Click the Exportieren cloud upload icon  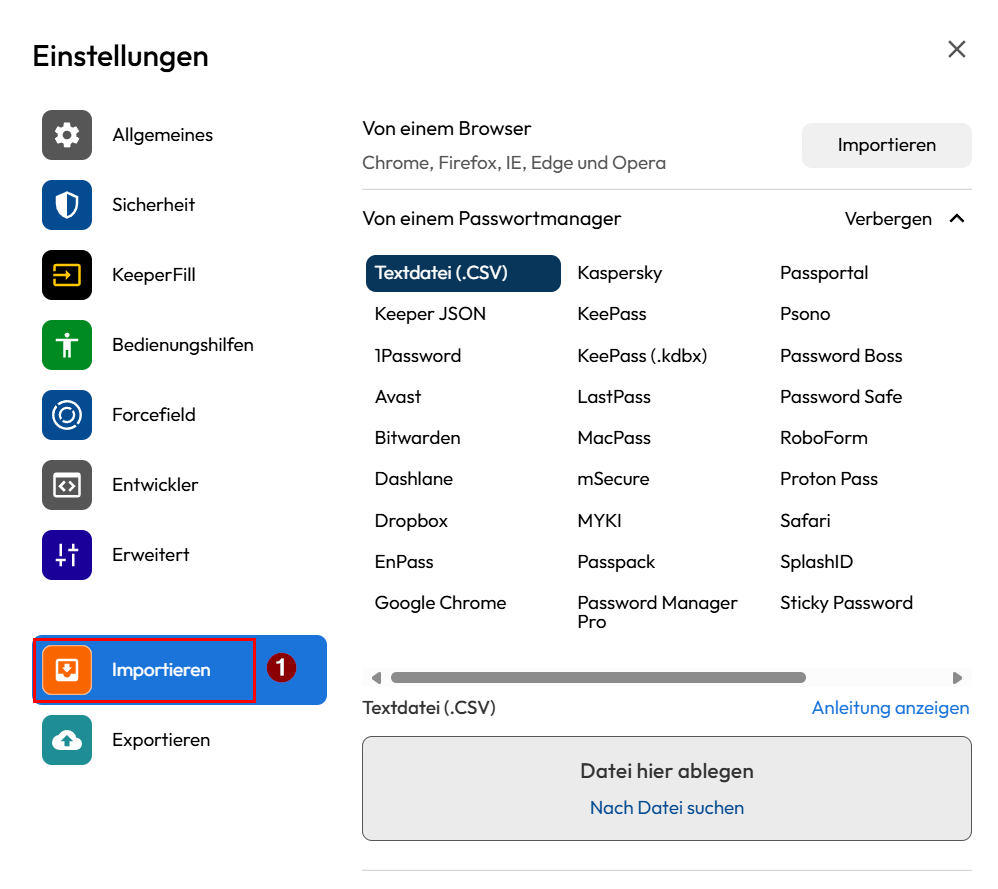coord(67,740)
